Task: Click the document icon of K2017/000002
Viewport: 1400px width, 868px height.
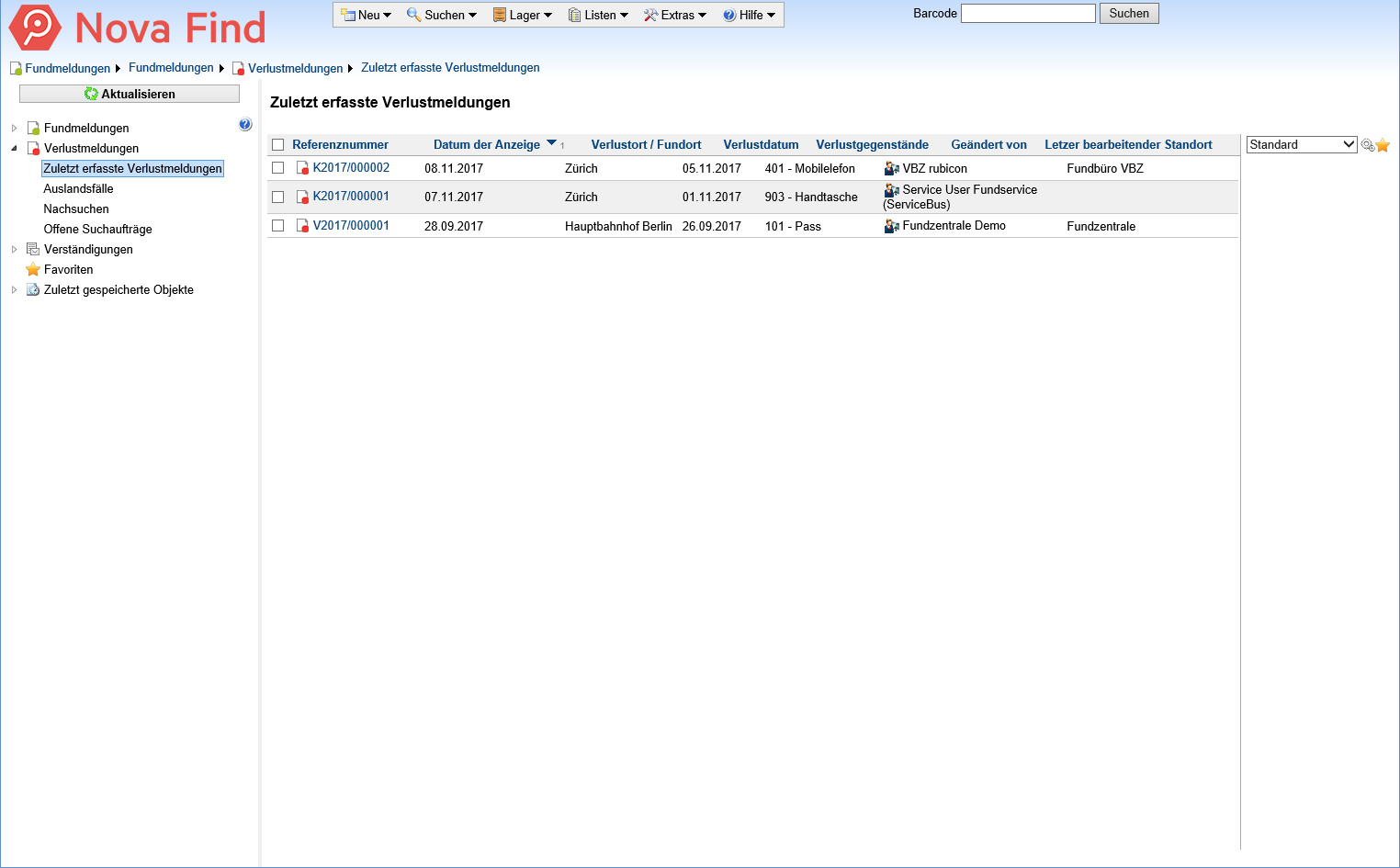Action: pos(302,168)
